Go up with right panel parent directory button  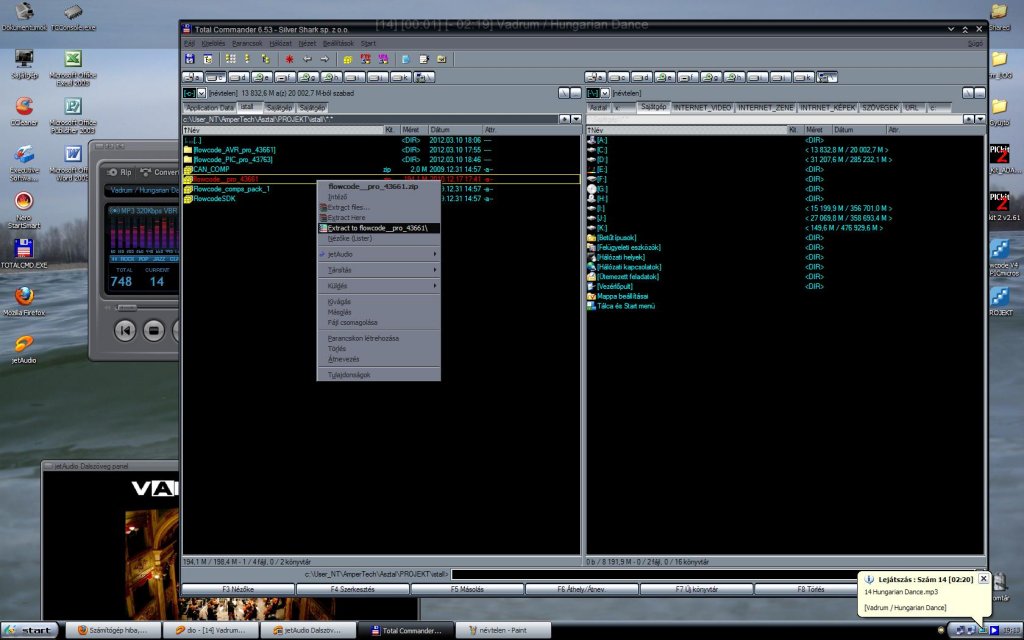point(979,93)
